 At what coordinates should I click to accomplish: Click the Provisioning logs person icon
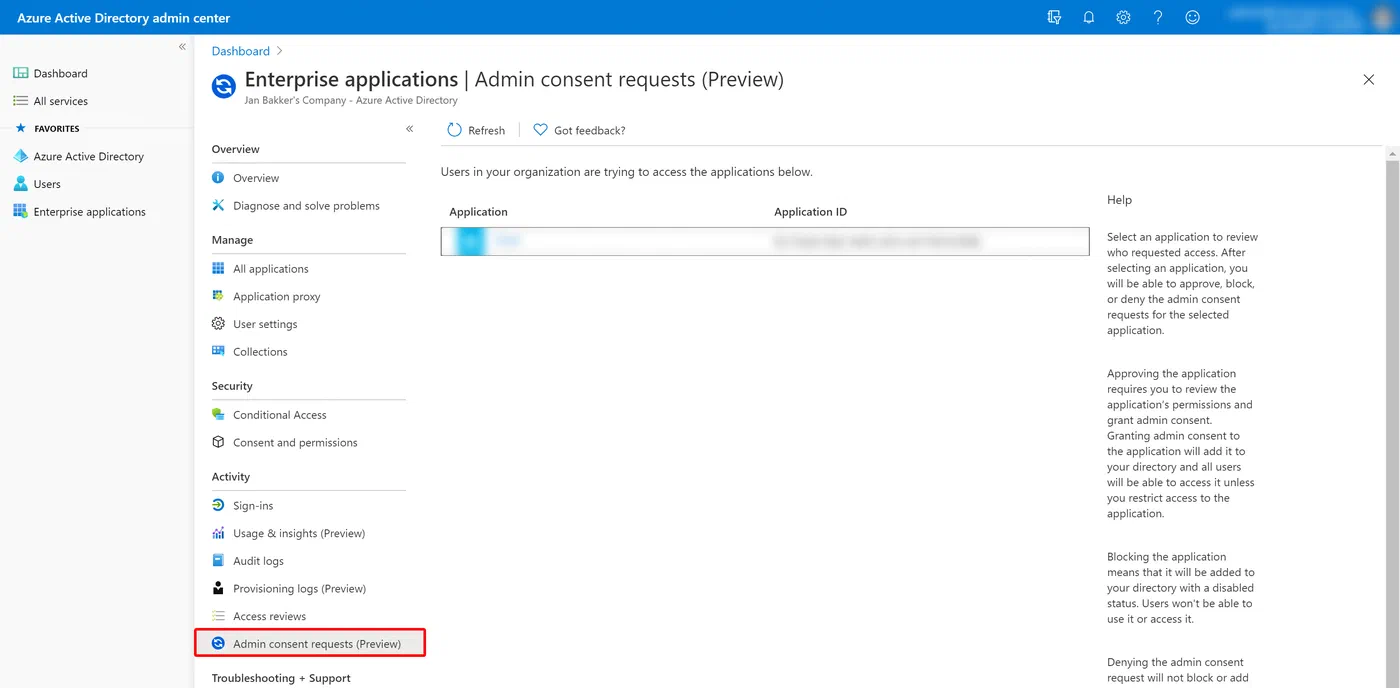pyautogui.click(x=218, y=588)
